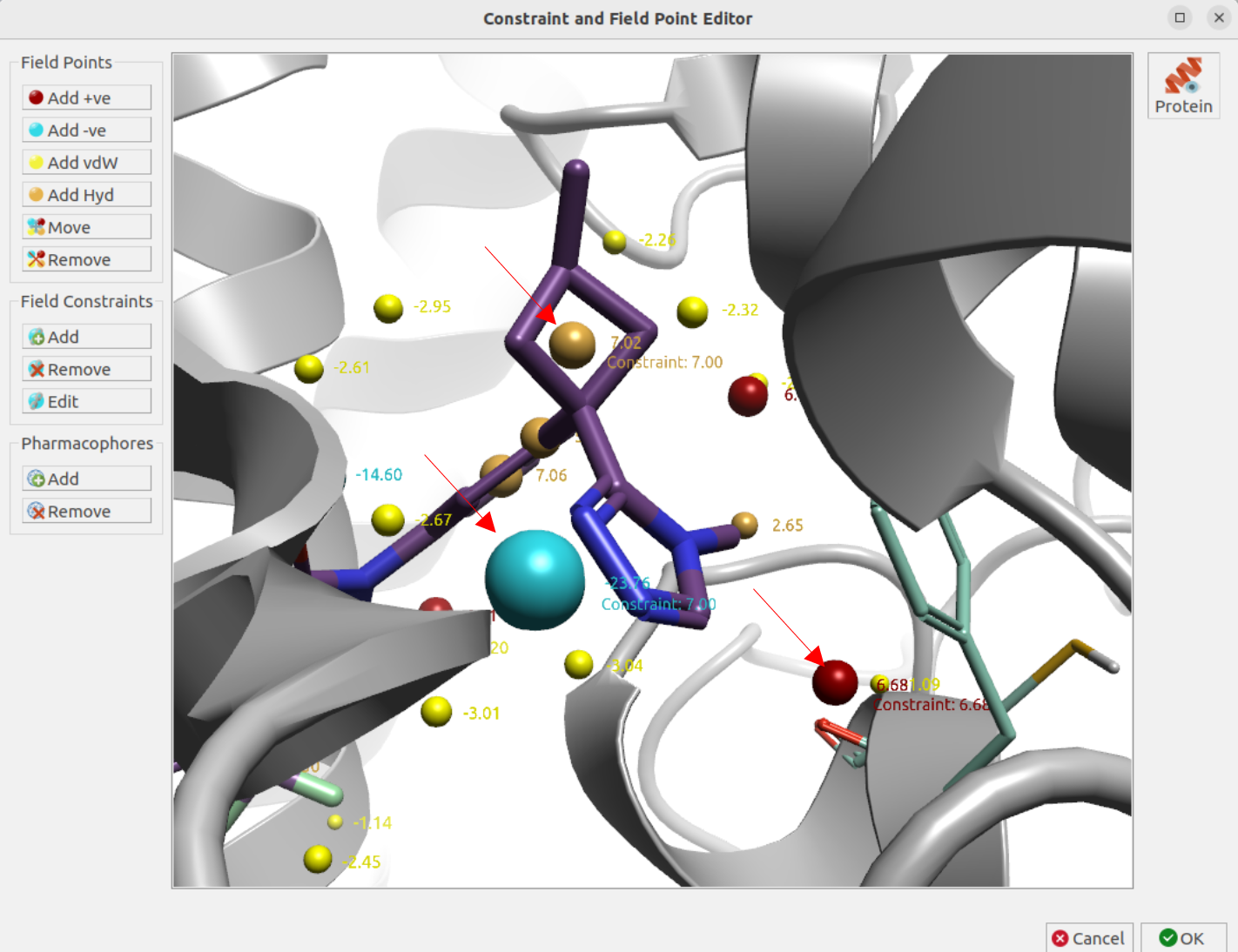Click the 'Constraint: 6.68' label text
This screenshot has height=952, width=1238.
(x=932, y=704)
